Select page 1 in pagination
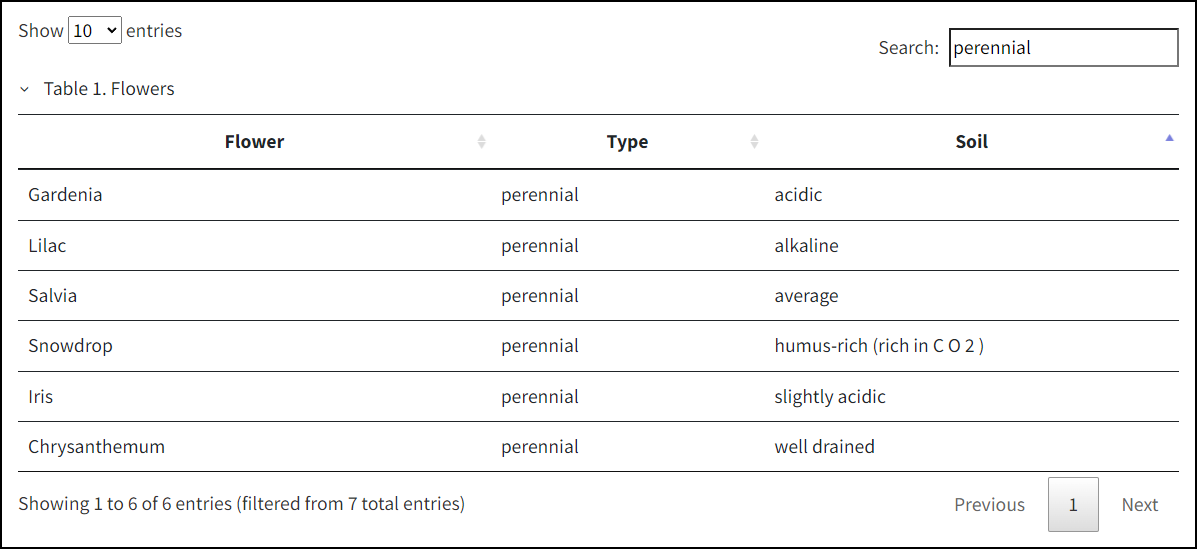Screen dimensions: 1197x549 [x=1073, y=505]
